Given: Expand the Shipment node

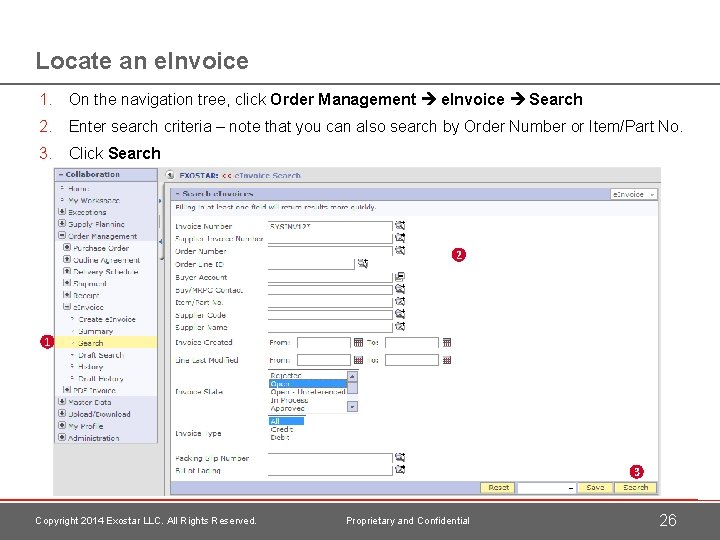Looking at the screenshot, I should click(67, 283).
